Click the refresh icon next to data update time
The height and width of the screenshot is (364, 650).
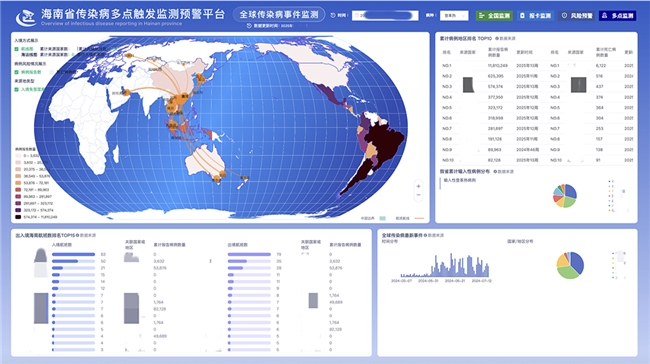point(249,26)
